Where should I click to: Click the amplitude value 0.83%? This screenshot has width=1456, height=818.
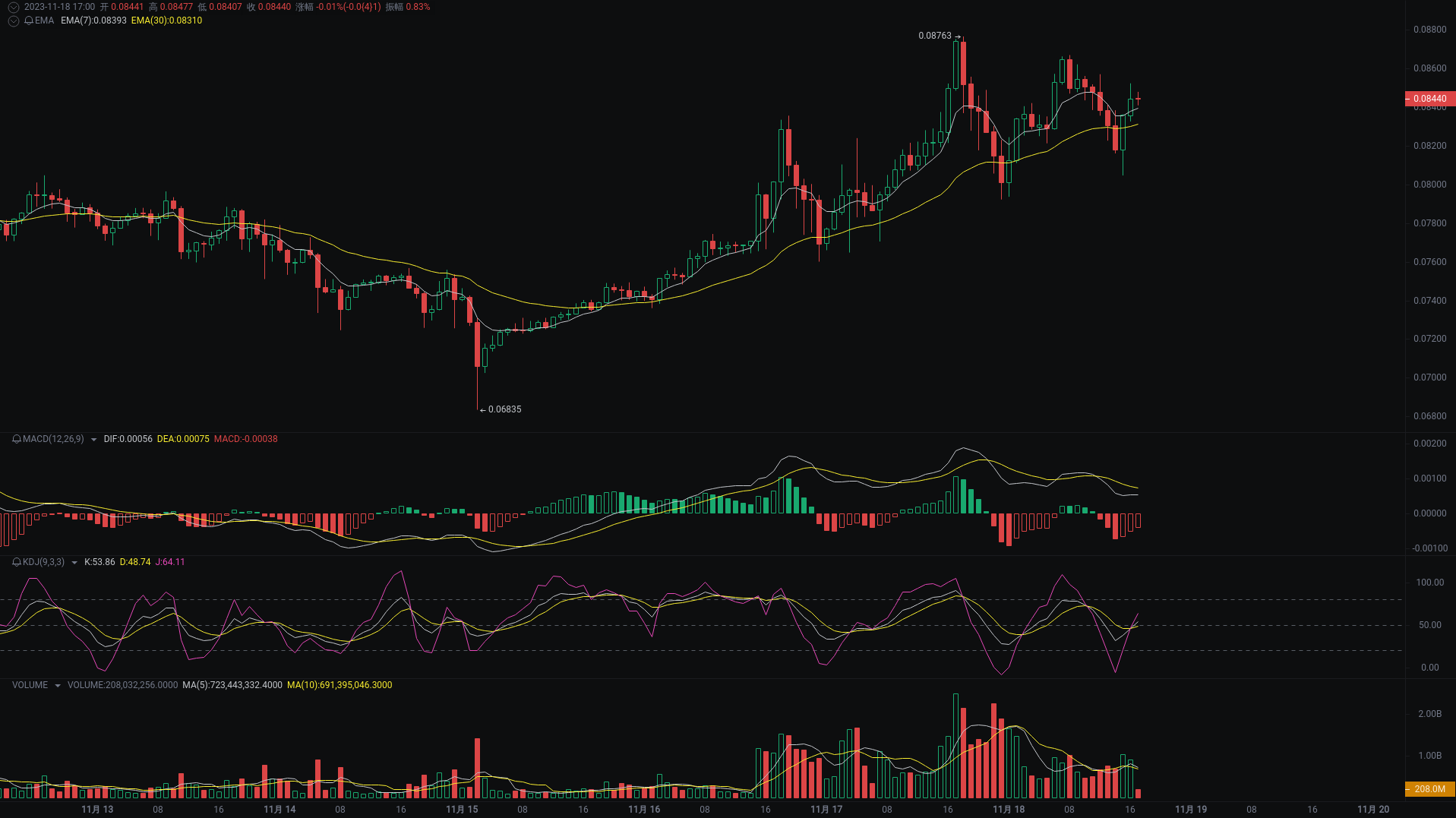point(418,7)
